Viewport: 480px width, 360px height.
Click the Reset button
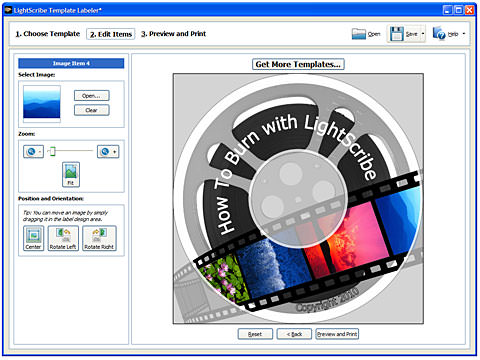tap(255, 334)
